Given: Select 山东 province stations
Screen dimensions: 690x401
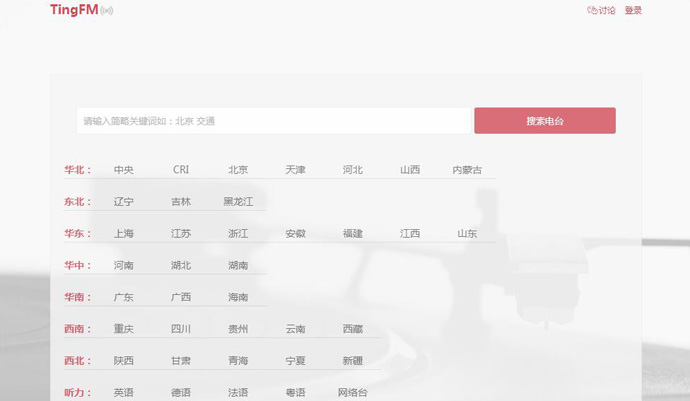Looking at the screenshot, I should [467, 234].
